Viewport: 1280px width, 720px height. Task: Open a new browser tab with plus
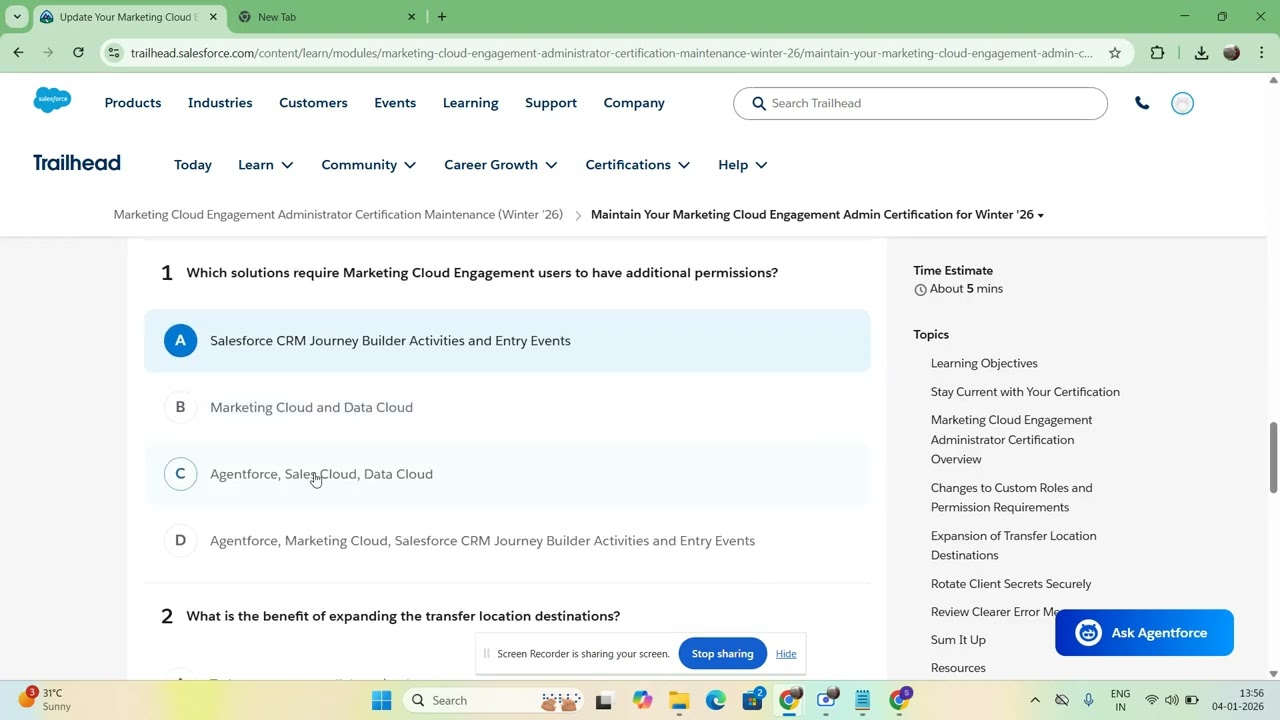click(442, 17)
